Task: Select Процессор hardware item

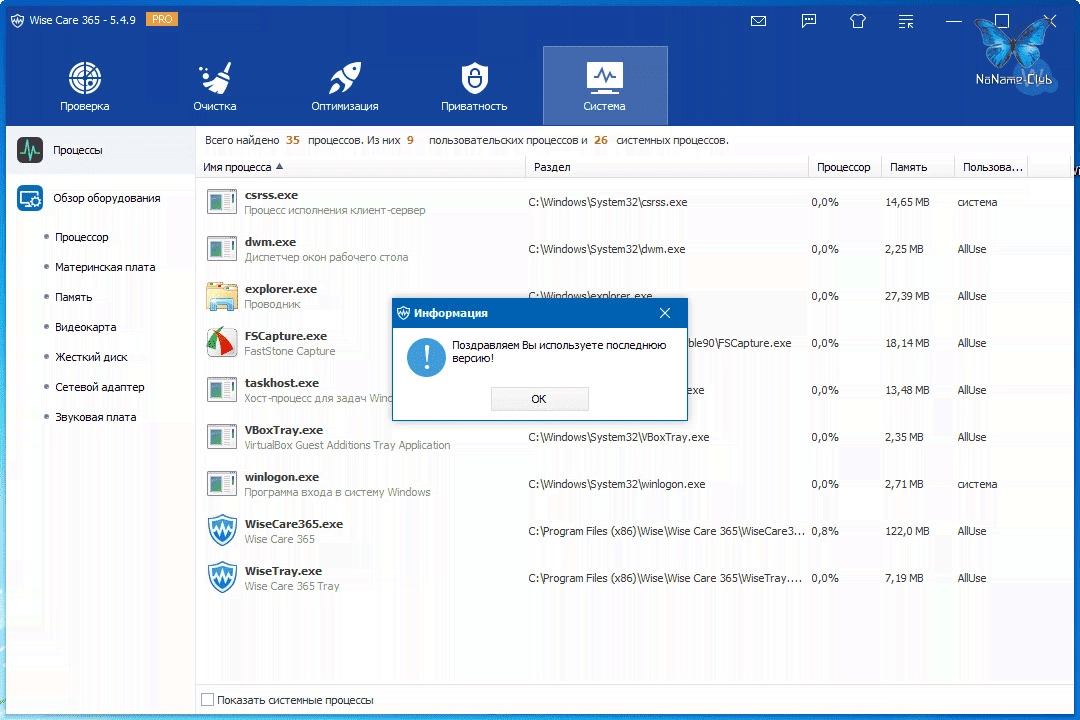Action: click(x=81, y=237)
